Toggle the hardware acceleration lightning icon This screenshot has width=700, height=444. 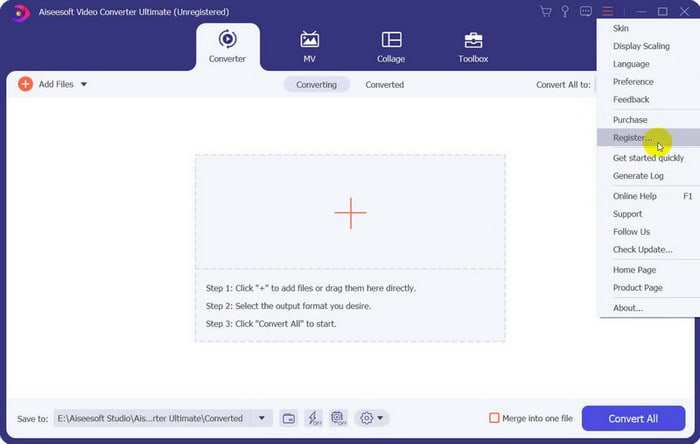313,418
